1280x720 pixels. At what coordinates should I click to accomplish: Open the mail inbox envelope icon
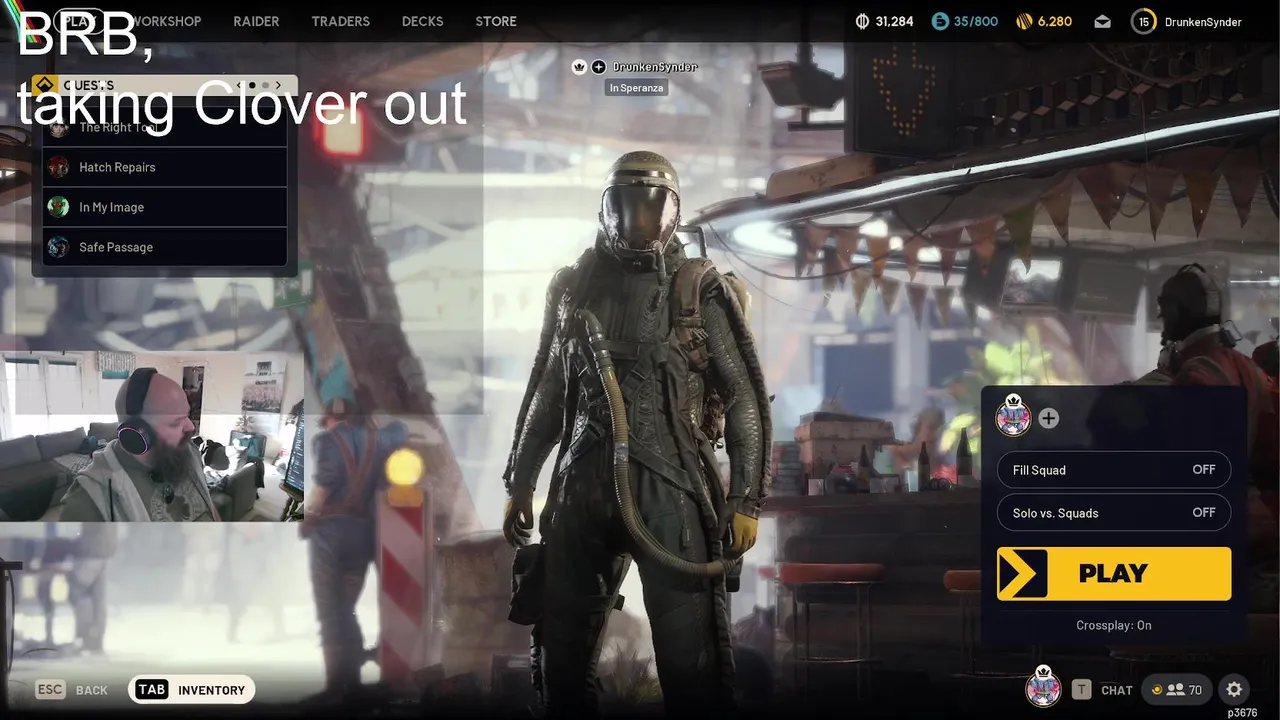click(1102, 21)
